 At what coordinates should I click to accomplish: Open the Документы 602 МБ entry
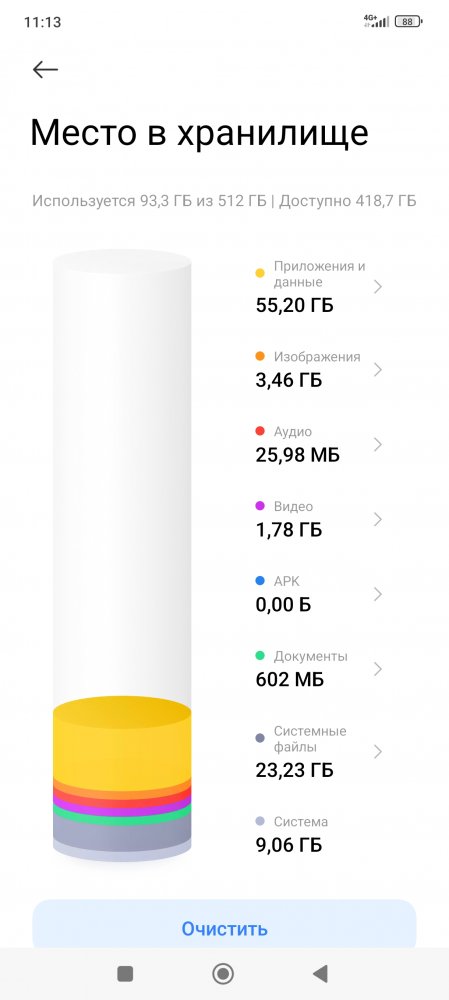(319, 668)
